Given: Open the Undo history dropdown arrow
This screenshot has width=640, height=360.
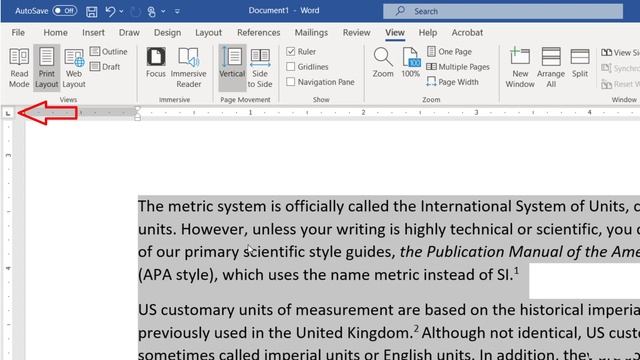Looking at the screenshot, I should [x=122, y=11].
